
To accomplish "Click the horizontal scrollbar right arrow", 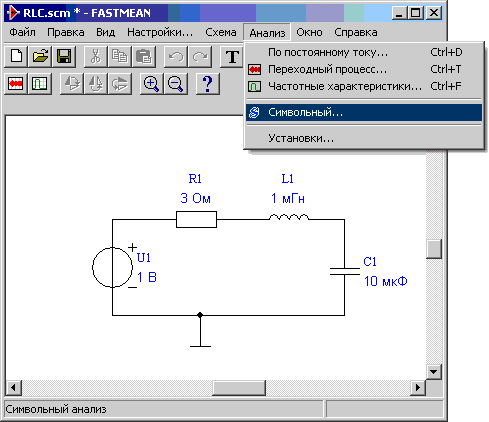I will tap(418, 388).
